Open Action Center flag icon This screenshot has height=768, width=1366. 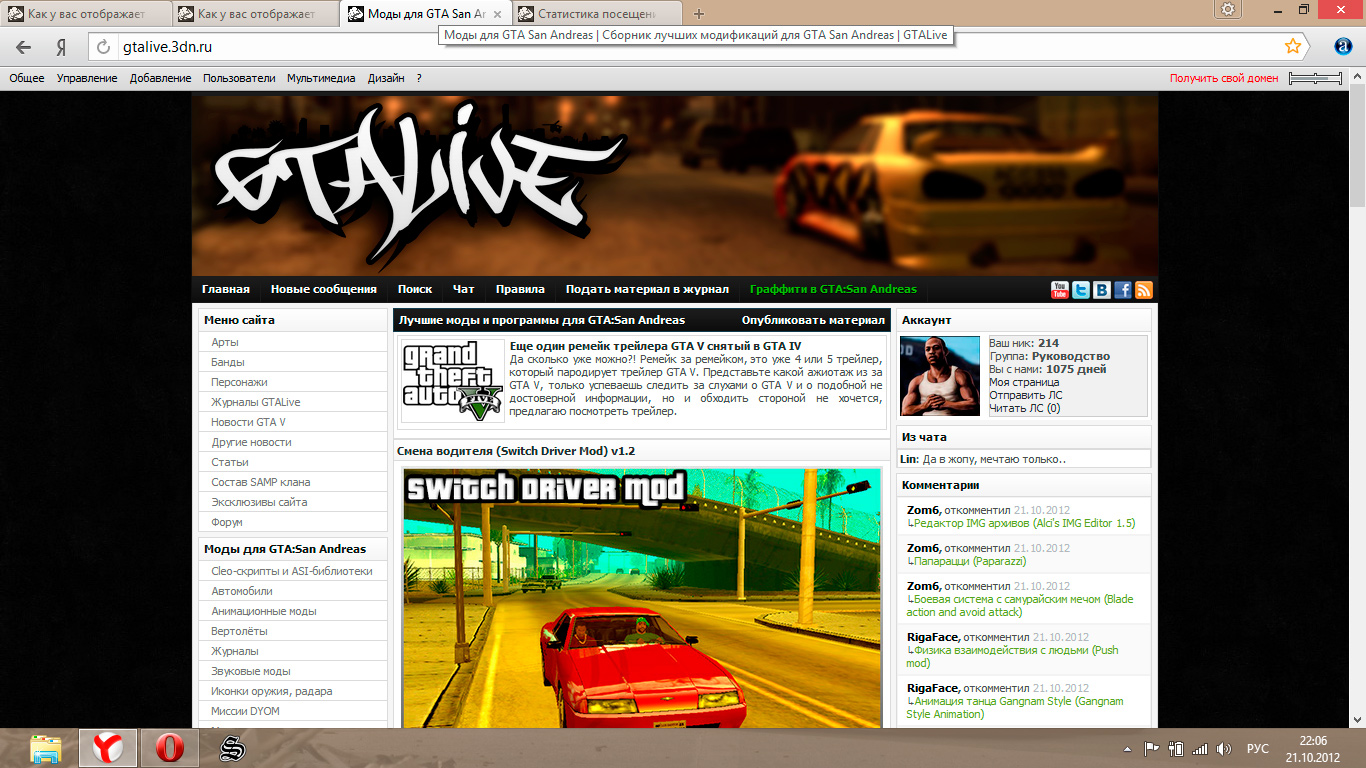(1151, 748)
